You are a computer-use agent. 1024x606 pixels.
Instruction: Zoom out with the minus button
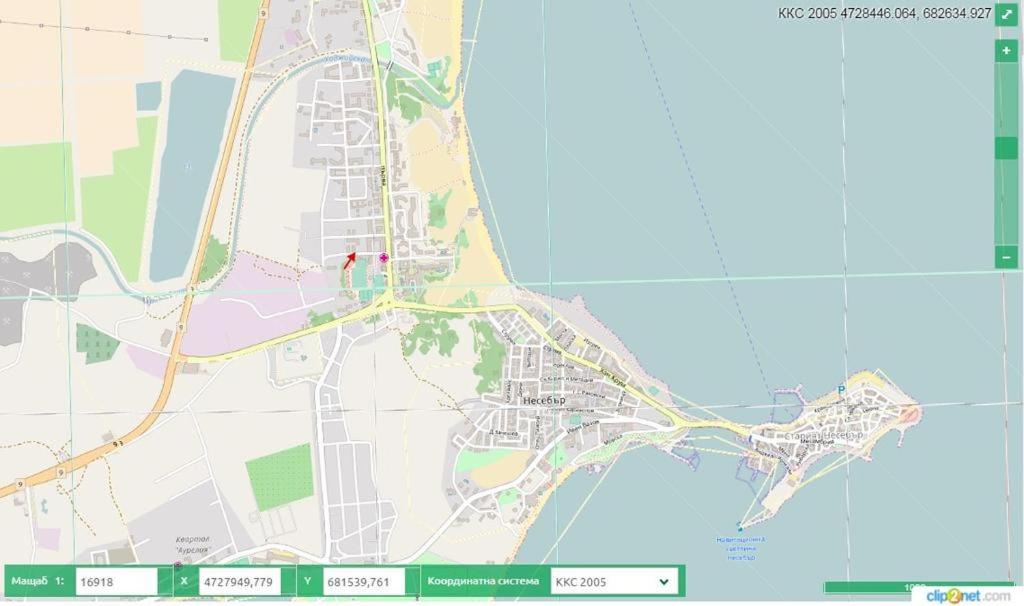[x=1006, y=257]
